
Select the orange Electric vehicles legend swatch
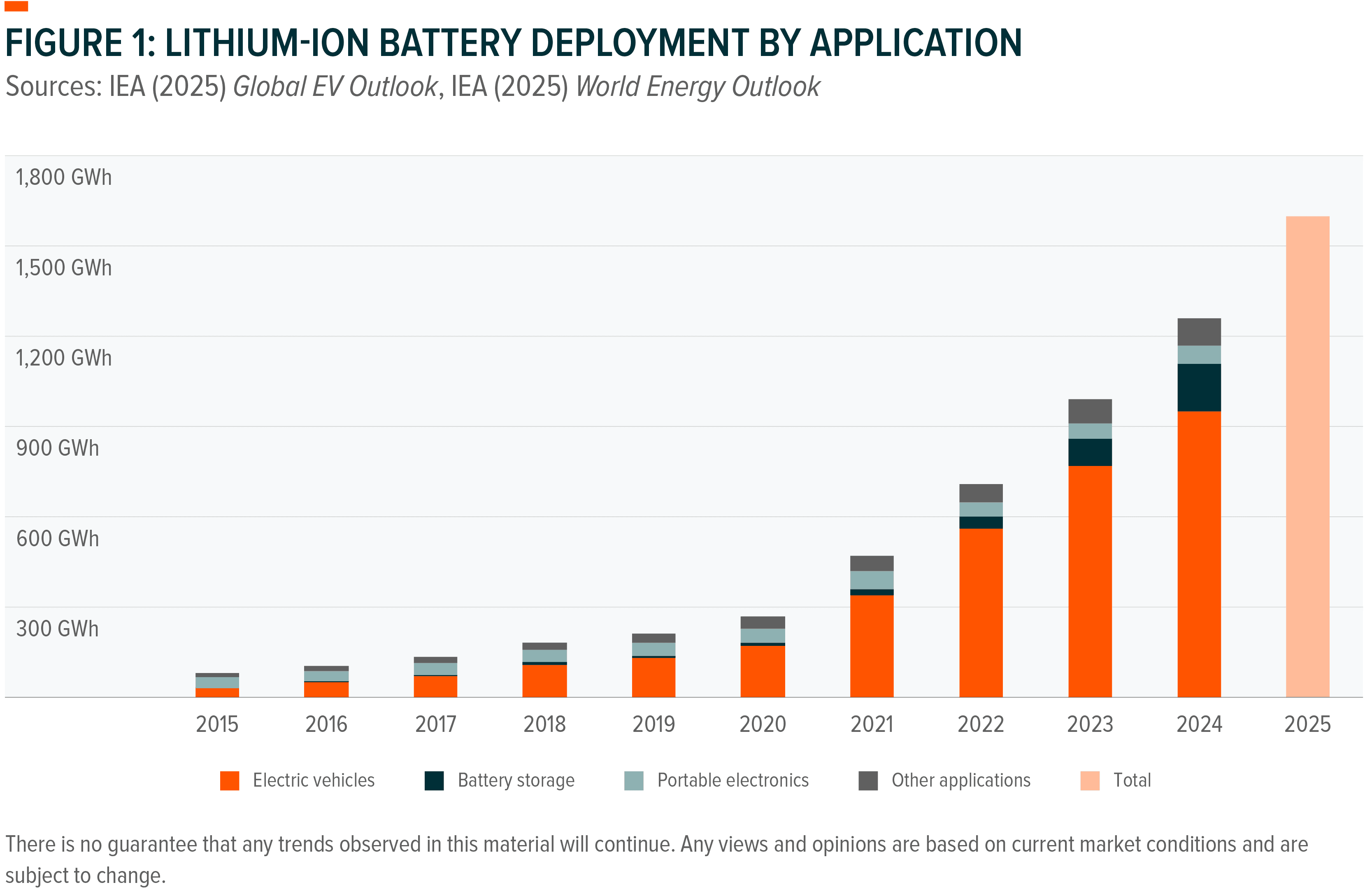pos(230,780)
